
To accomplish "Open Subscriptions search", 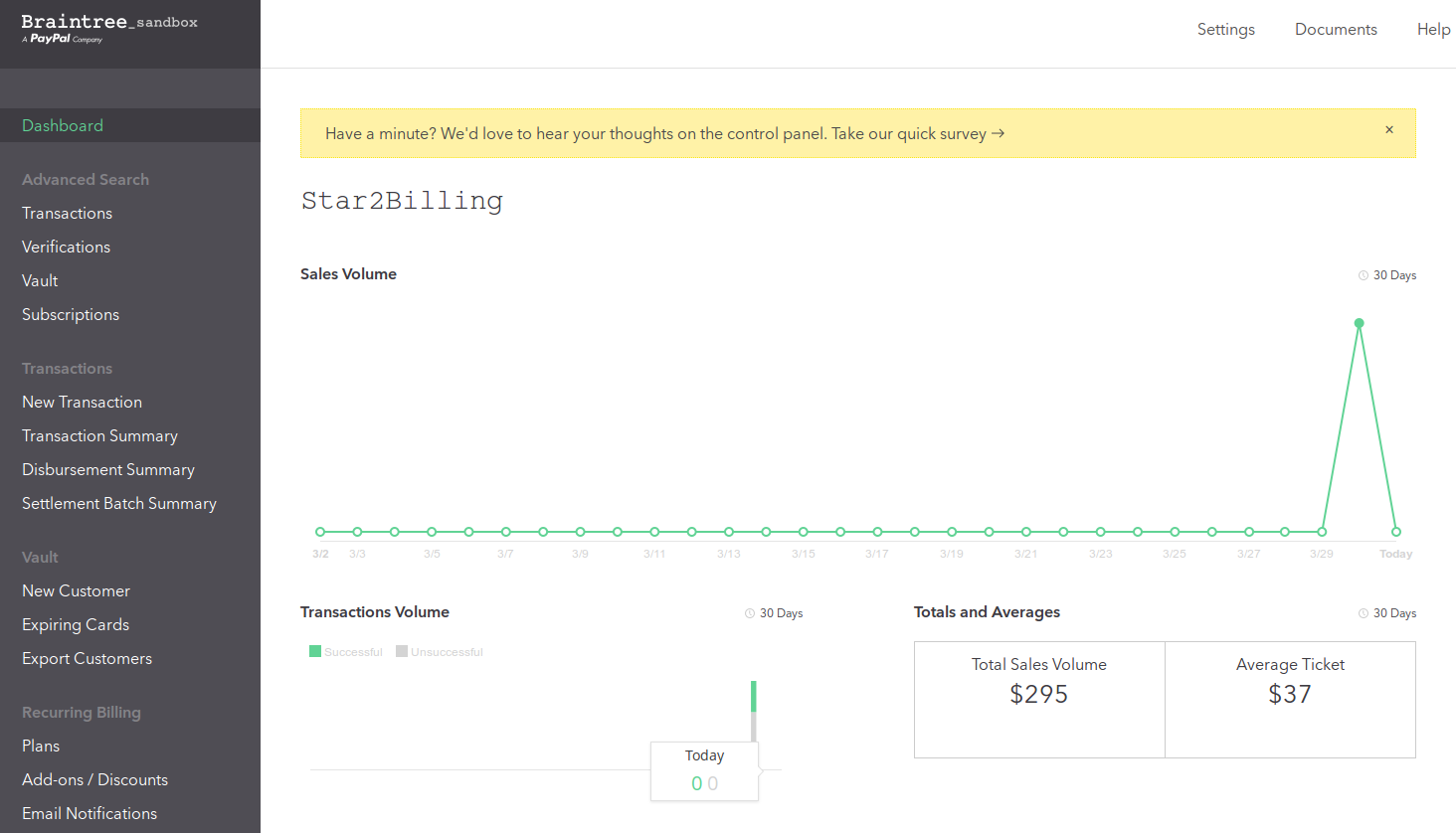I will pos(71,314).
